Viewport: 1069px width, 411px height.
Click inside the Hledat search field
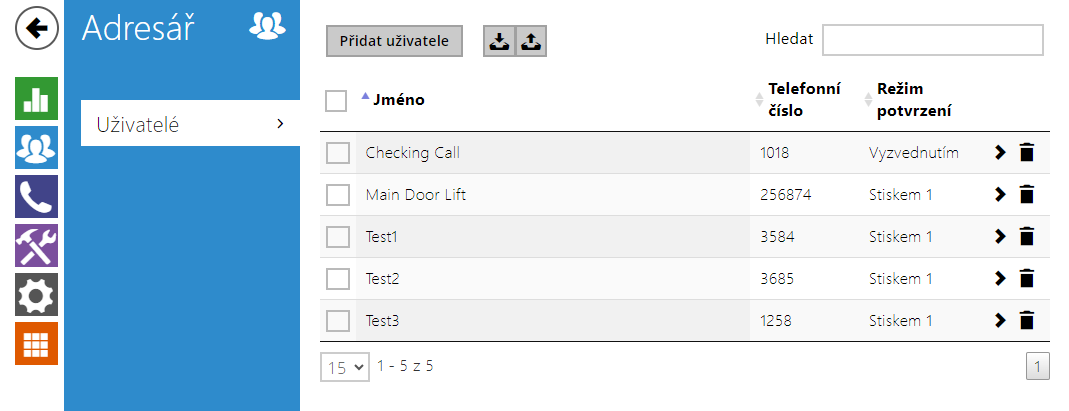[x=933, y=40]
